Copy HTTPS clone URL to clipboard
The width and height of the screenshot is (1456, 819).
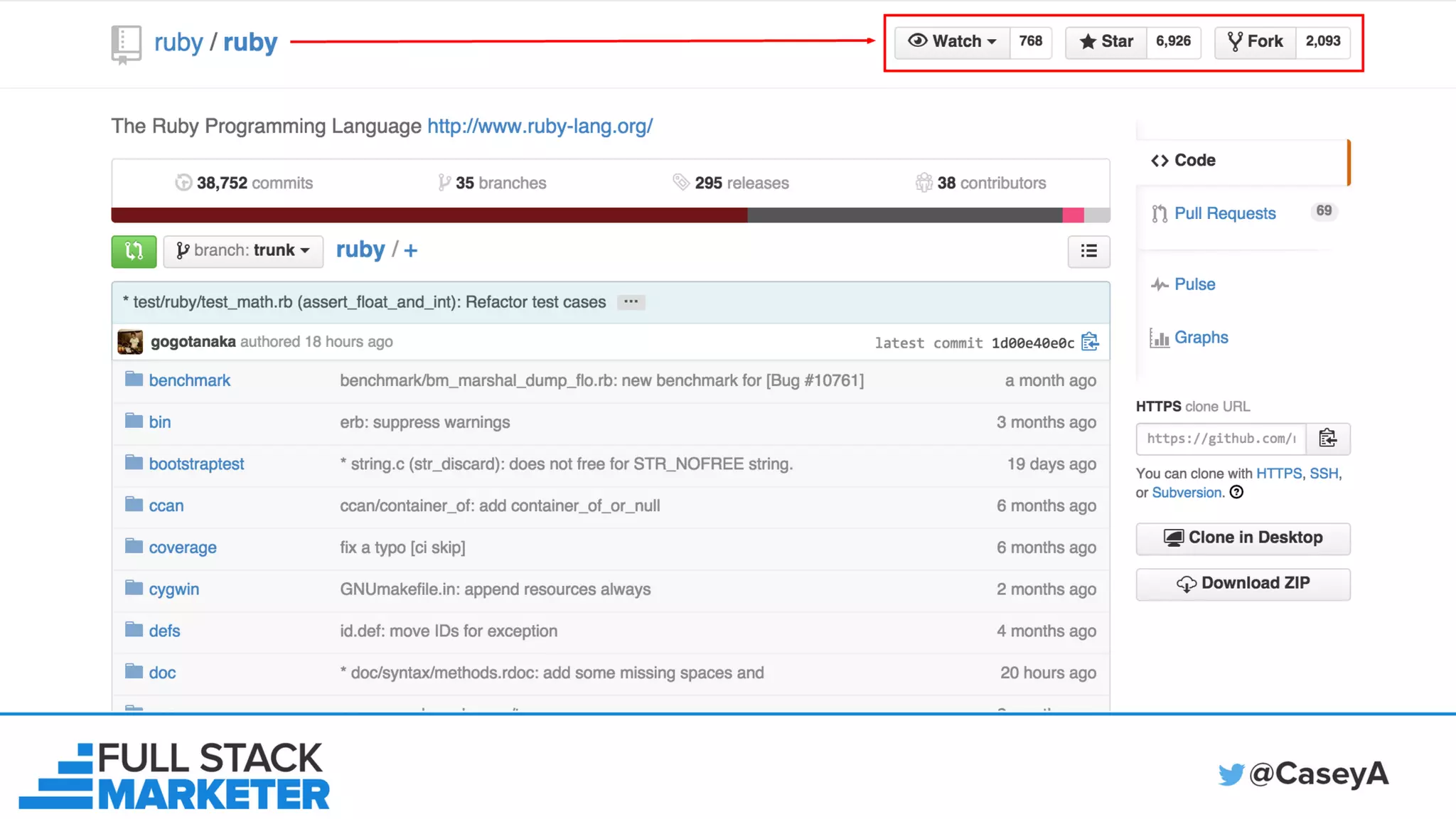1327,438
